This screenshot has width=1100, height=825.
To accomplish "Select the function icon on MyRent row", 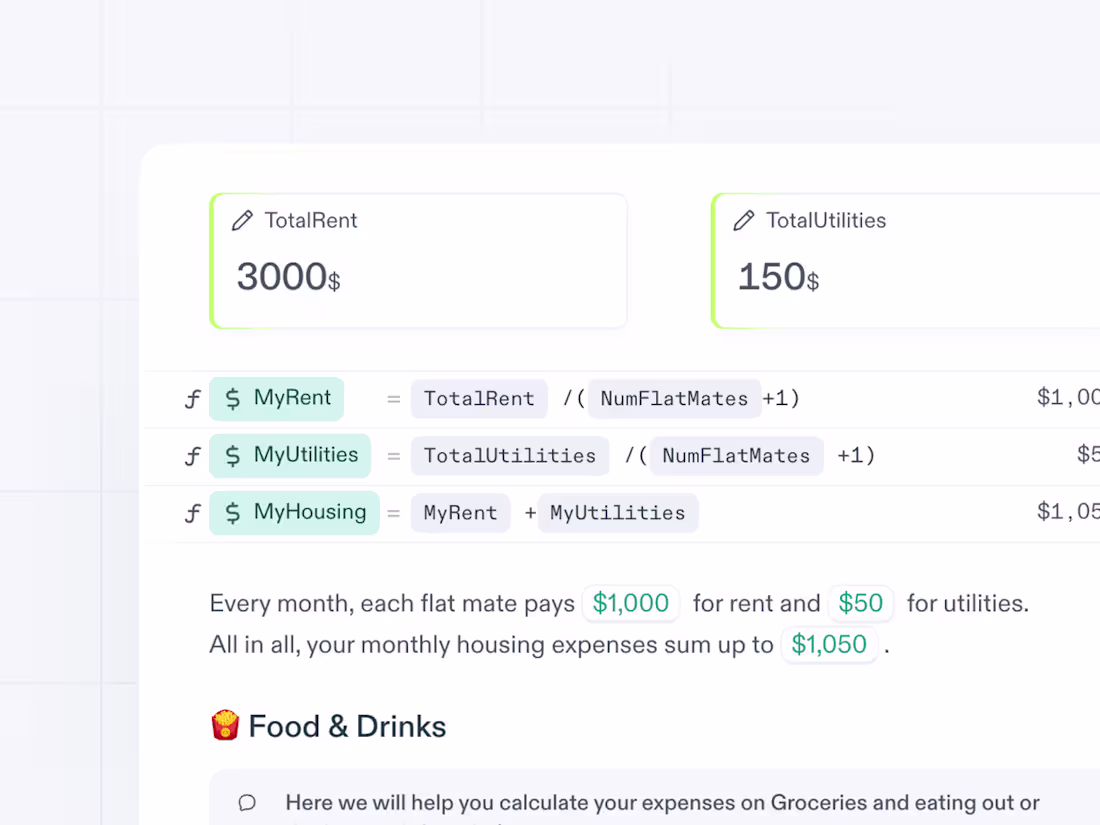I will click(192, 400).
